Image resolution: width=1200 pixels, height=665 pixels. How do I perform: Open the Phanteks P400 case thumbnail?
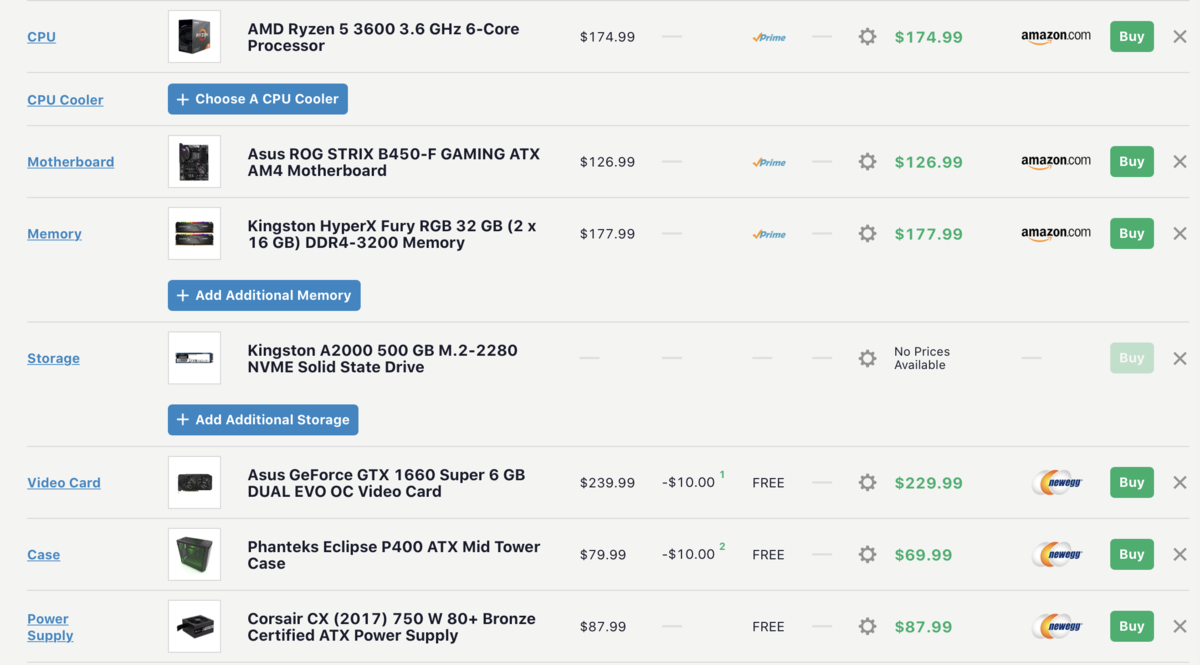194,555
